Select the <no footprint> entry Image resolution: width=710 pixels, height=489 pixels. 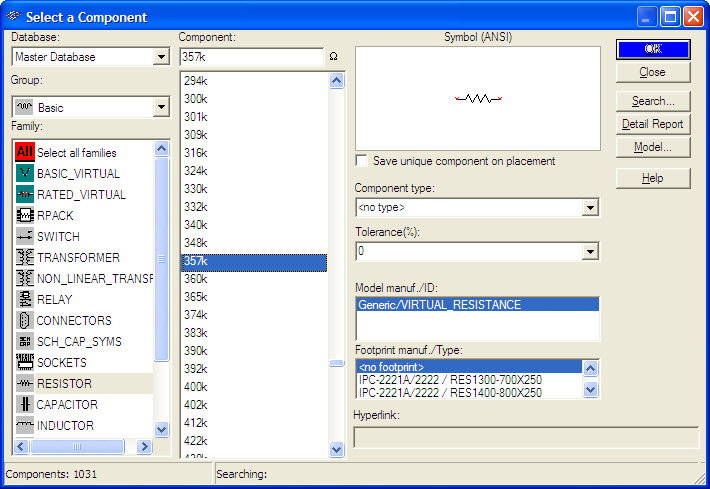point(469,367)
